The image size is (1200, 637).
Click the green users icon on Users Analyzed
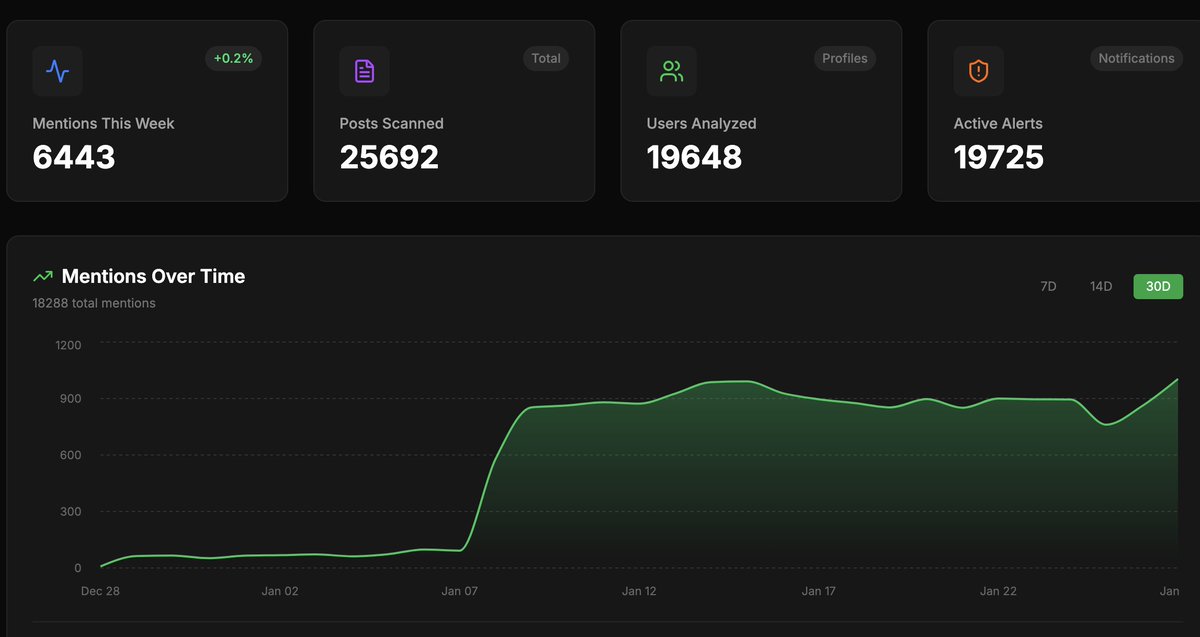[672, 71]
